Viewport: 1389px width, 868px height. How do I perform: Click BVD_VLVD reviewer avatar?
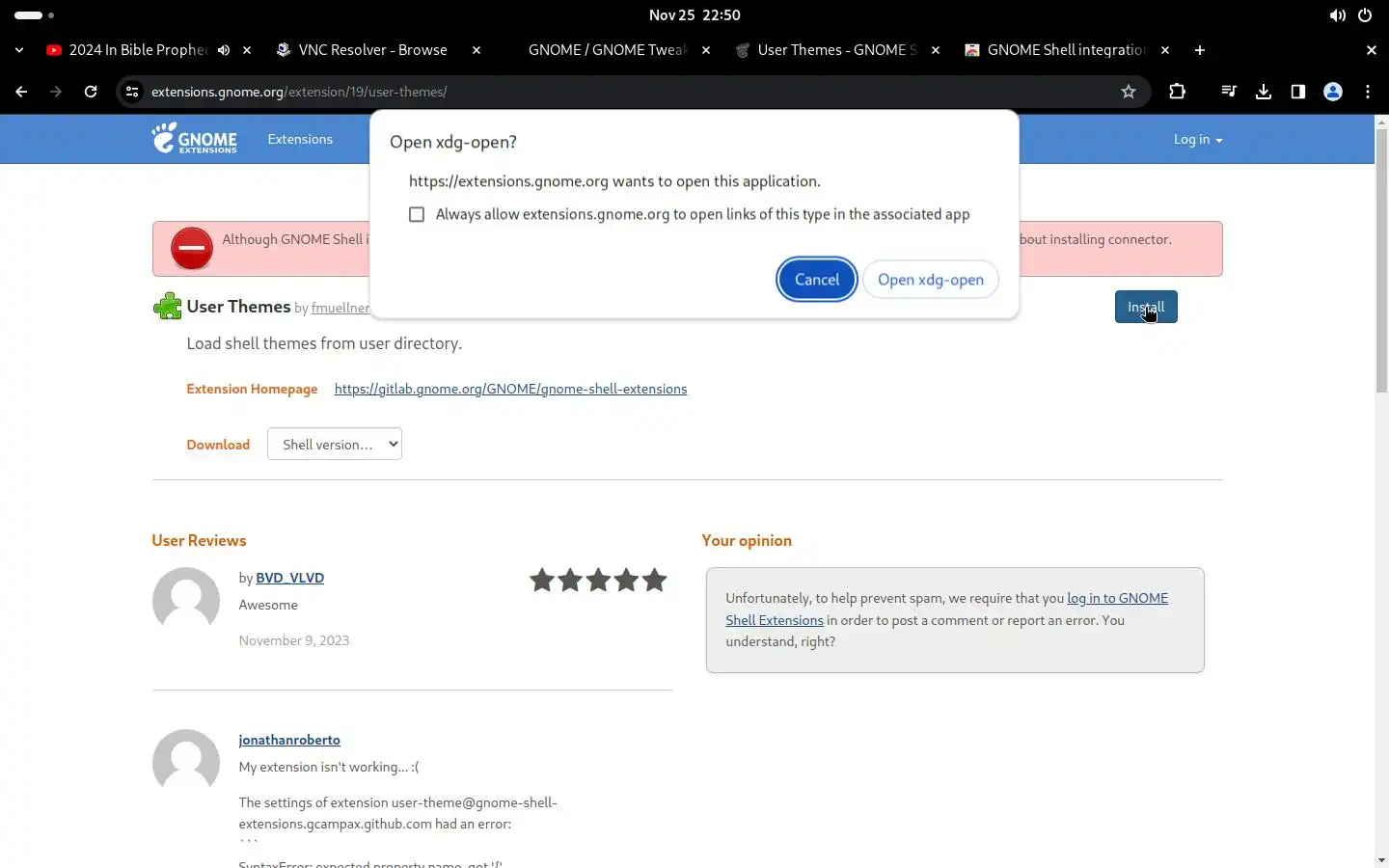[x=186, y=601]
